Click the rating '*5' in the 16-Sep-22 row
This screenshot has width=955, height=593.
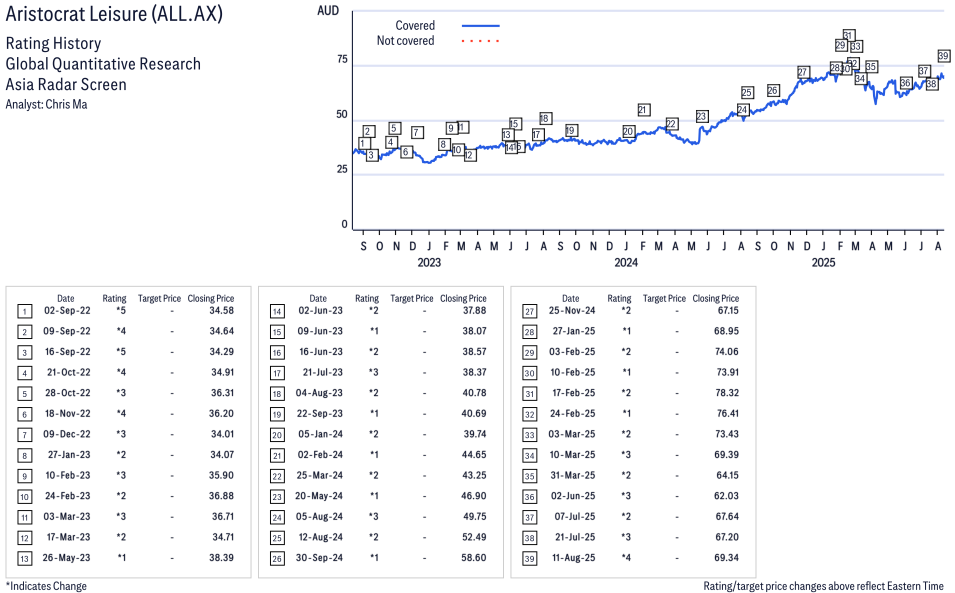(x=121, y=352)
